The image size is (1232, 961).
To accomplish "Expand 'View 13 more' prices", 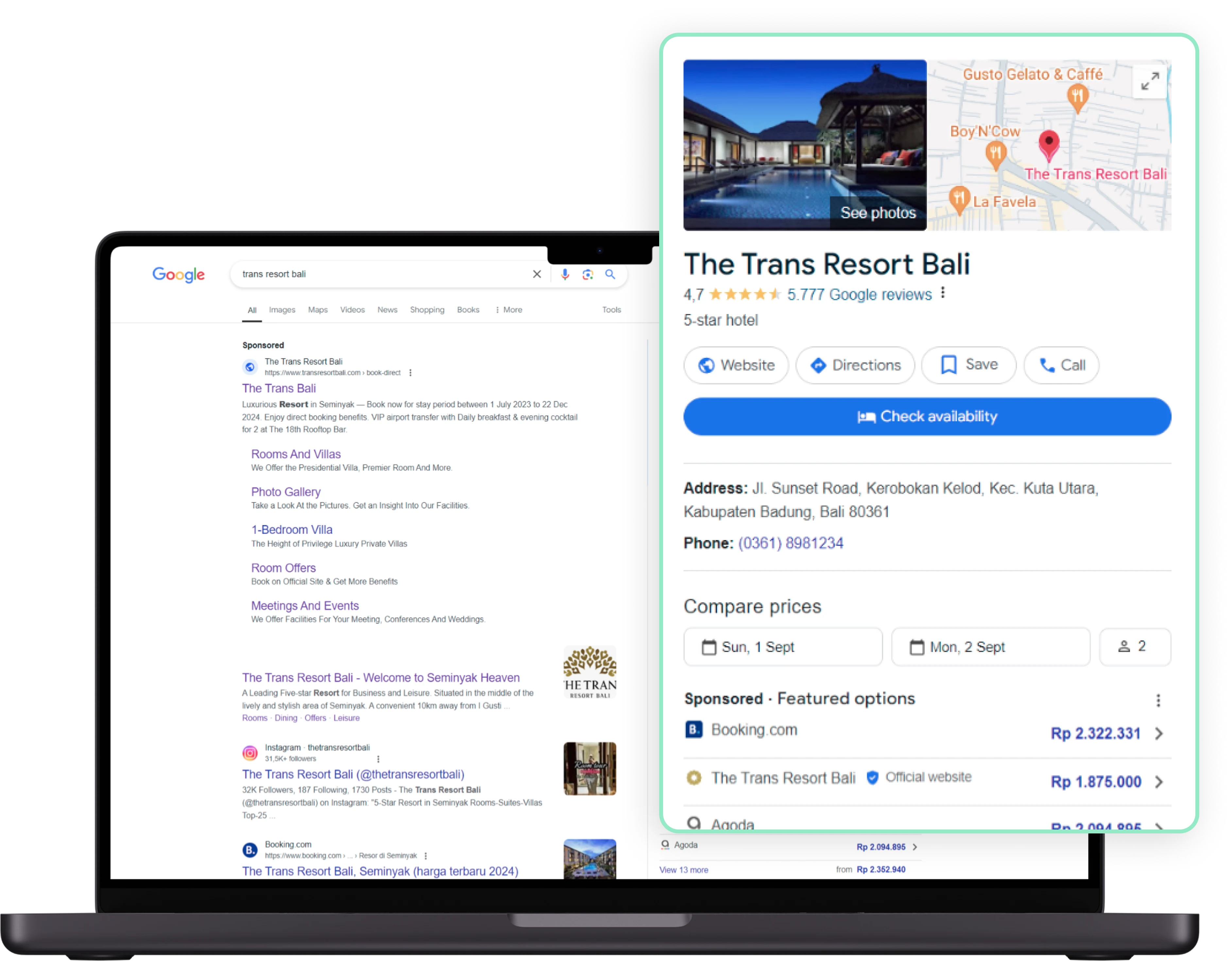I will (x=684, y=870).
